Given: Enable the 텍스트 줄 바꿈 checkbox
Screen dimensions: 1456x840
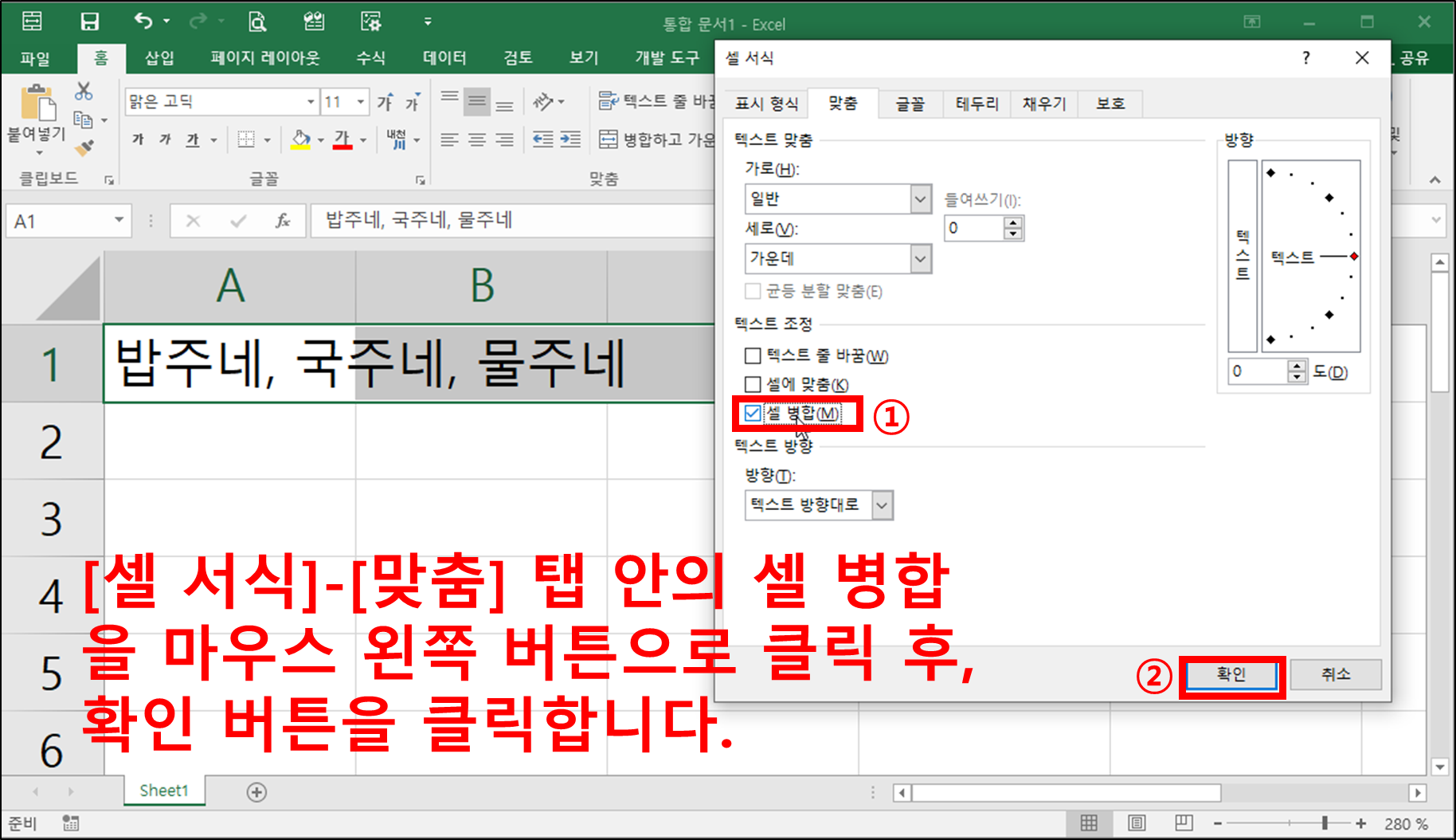Looking at the screenshot, I should point(752,355).
